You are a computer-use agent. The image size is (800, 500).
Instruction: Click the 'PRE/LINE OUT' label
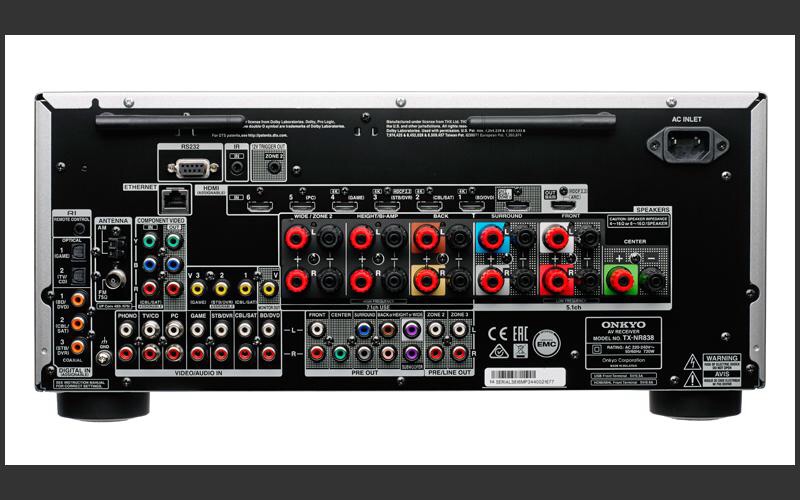coord(449,373)
